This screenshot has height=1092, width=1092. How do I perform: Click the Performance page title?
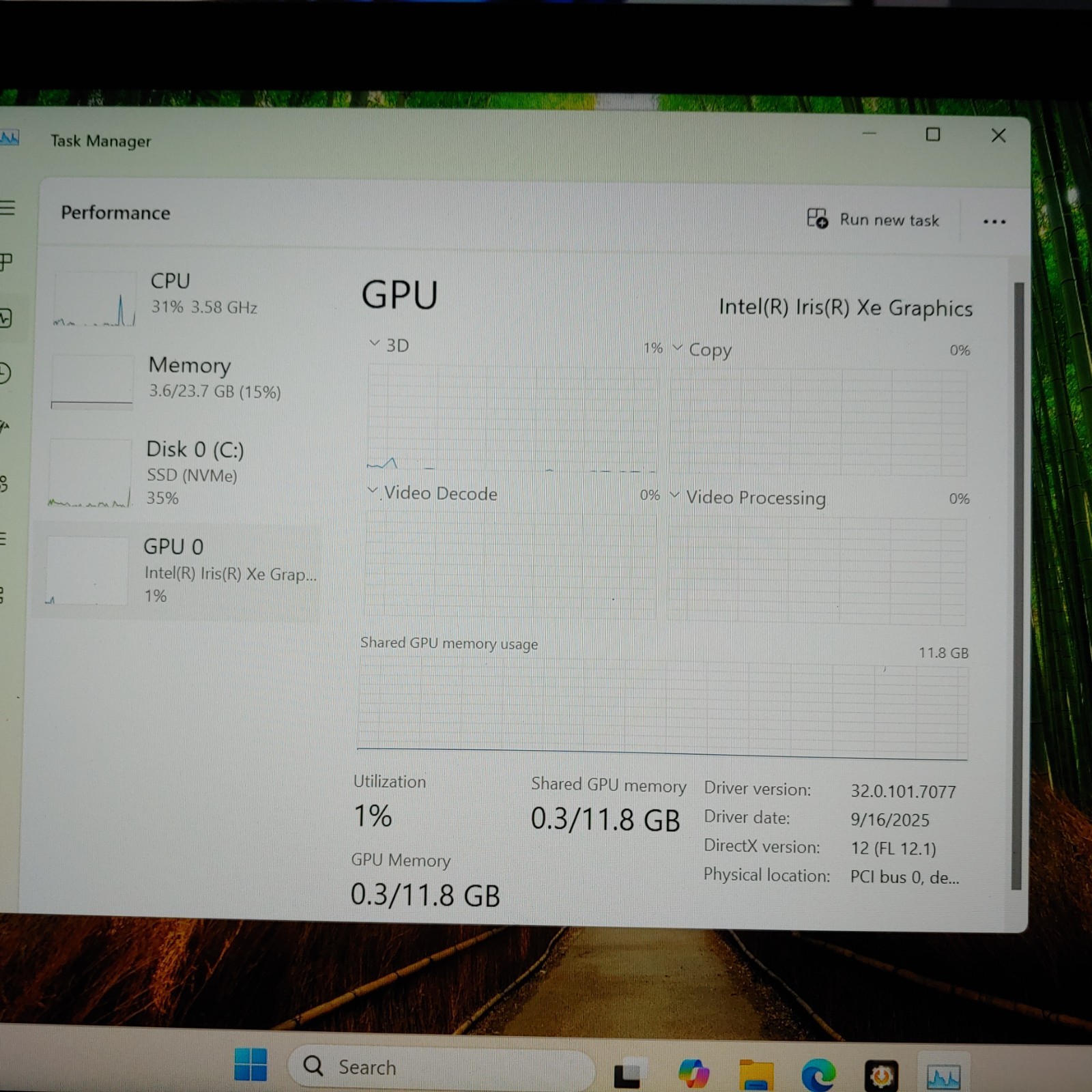click(x=115, y=213)
